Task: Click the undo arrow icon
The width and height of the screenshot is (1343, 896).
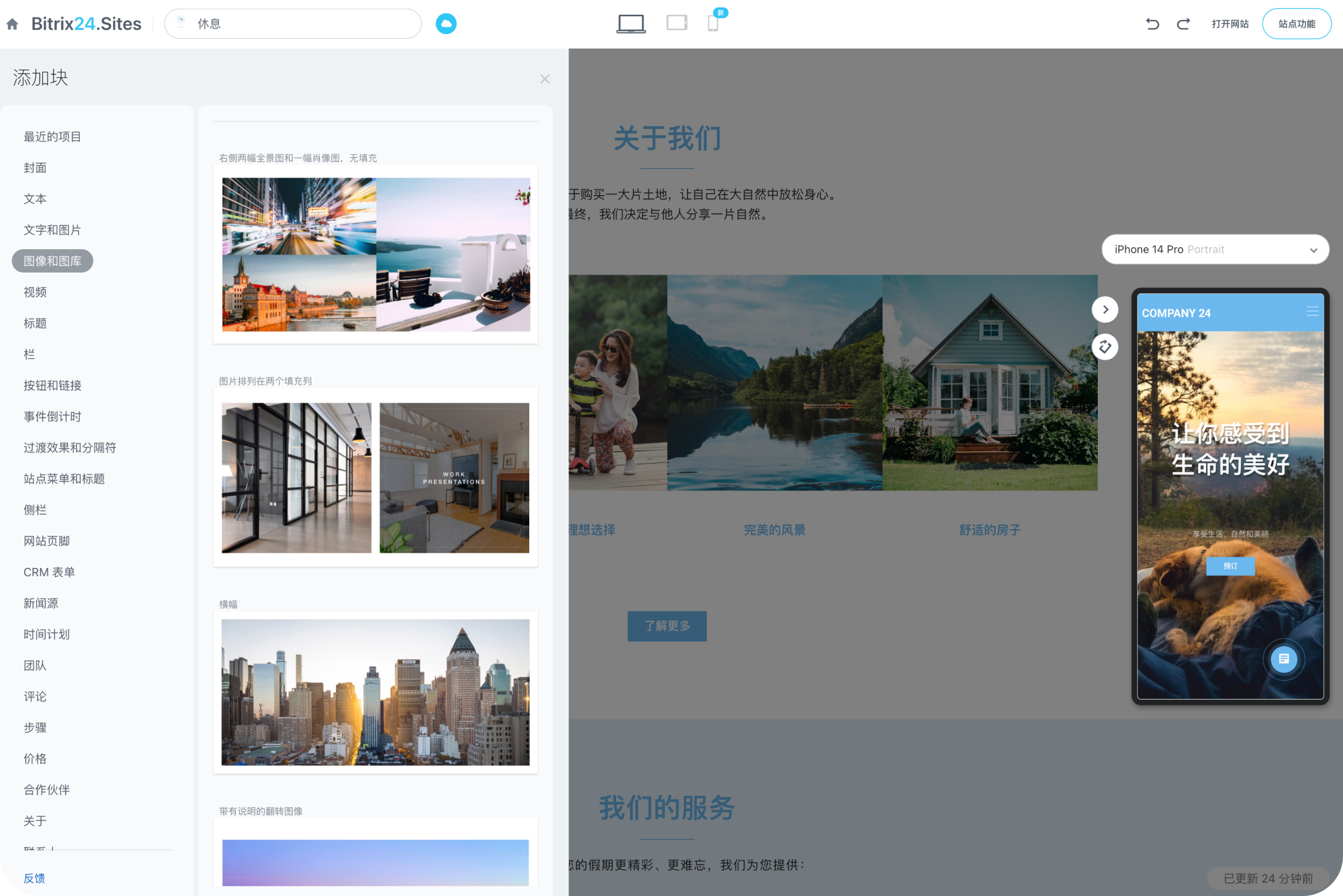Action: 1152,24
